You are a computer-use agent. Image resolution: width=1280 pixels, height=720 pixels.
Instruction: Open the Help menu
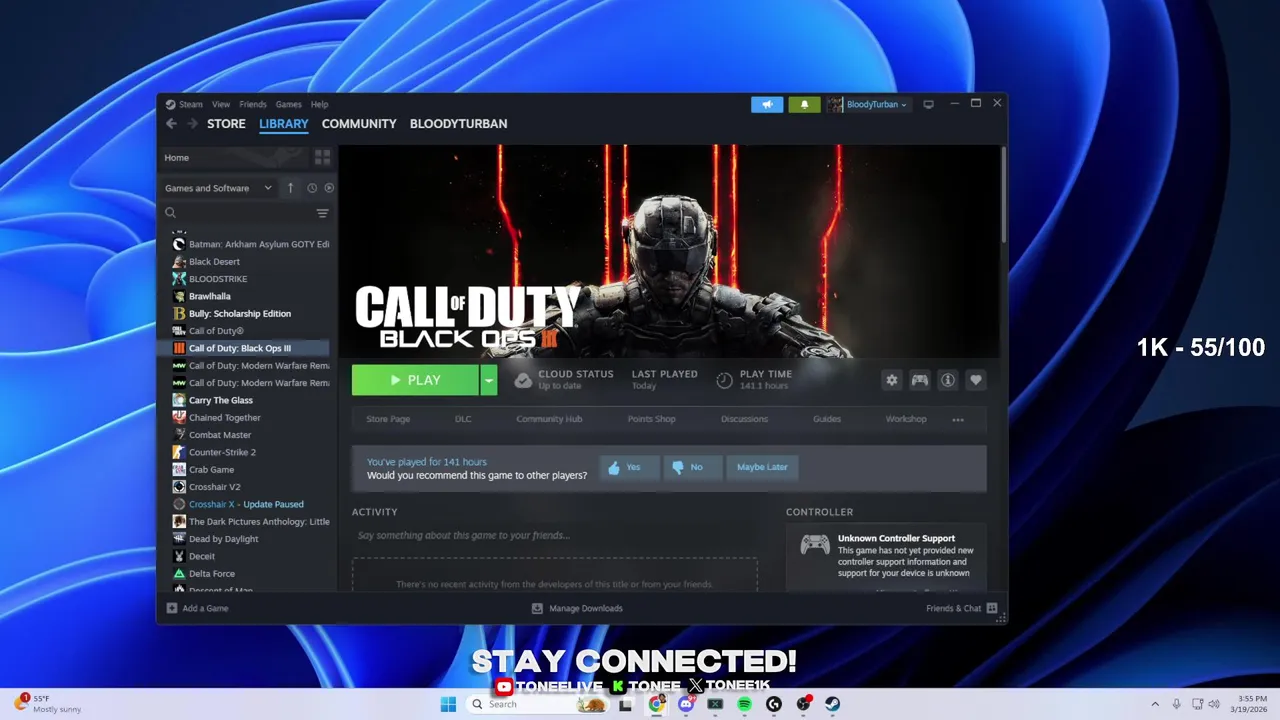coord(319,104)
